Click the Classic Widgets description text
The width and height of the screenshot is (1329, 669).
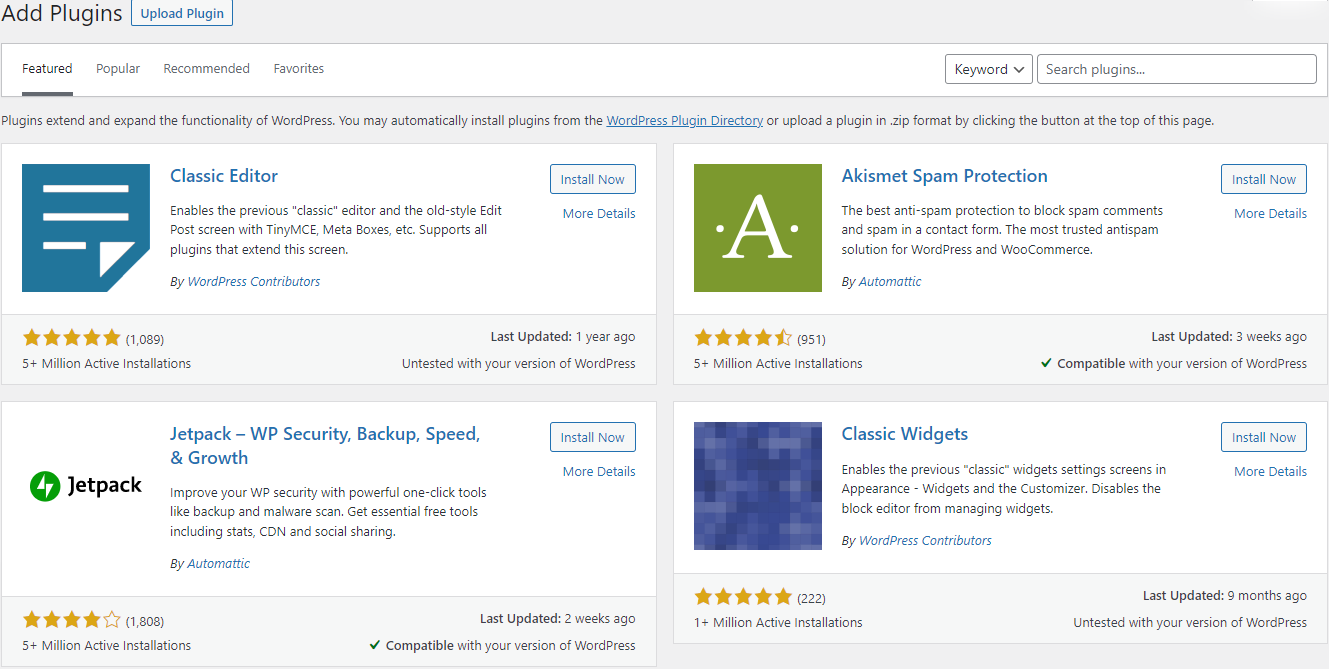1004,489
